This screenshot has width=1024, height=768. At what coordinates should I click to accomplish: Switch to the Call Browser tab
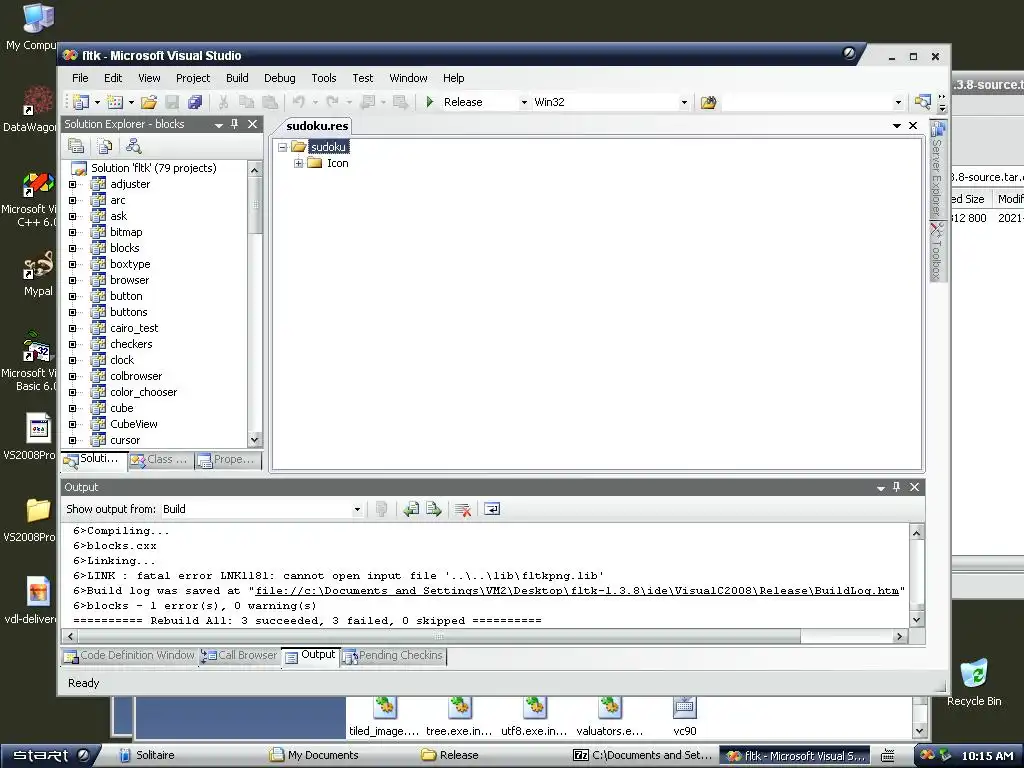coord(239,656)
